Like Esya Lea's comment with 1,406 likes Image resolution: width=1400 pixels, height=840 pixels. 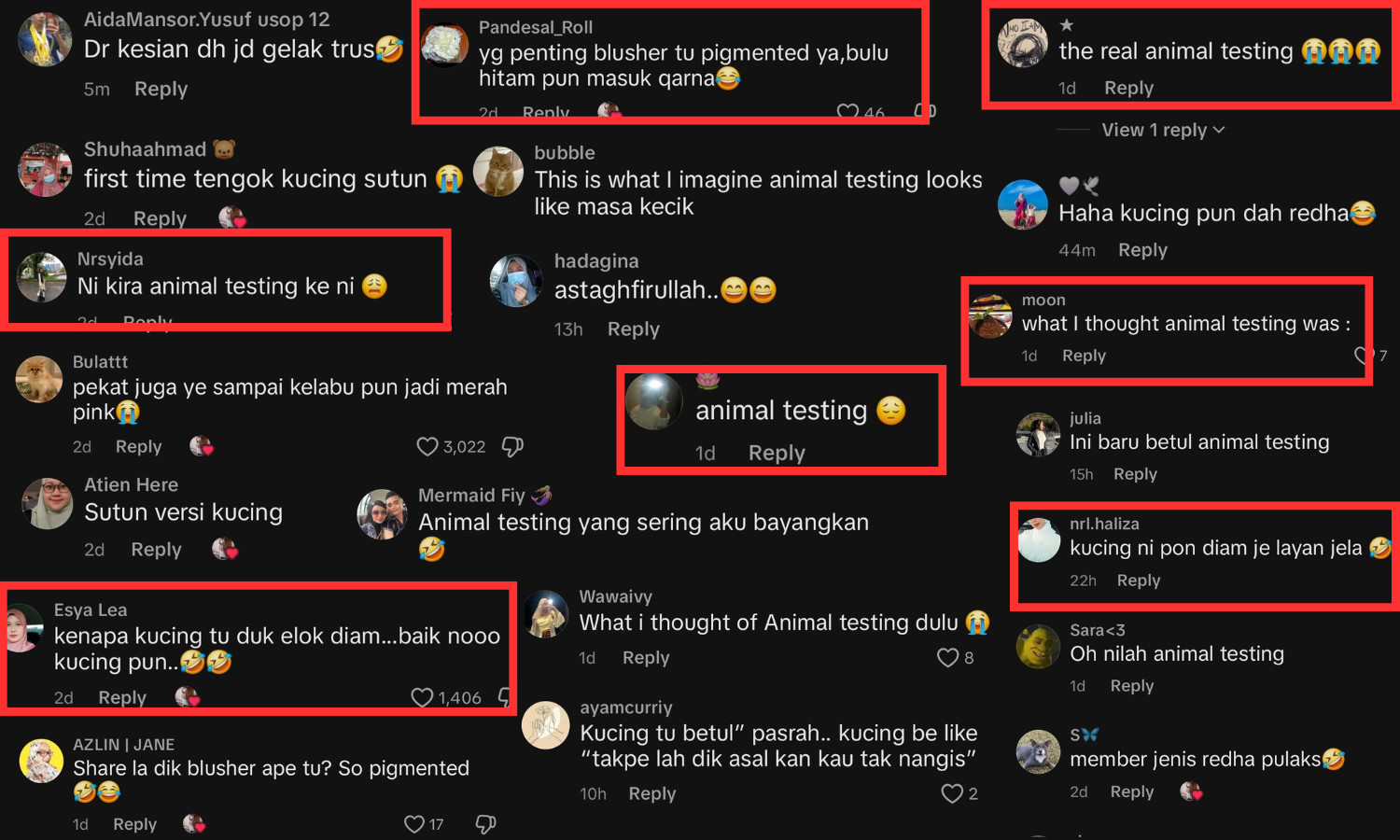pyautogui.click(x=422, y=697)
